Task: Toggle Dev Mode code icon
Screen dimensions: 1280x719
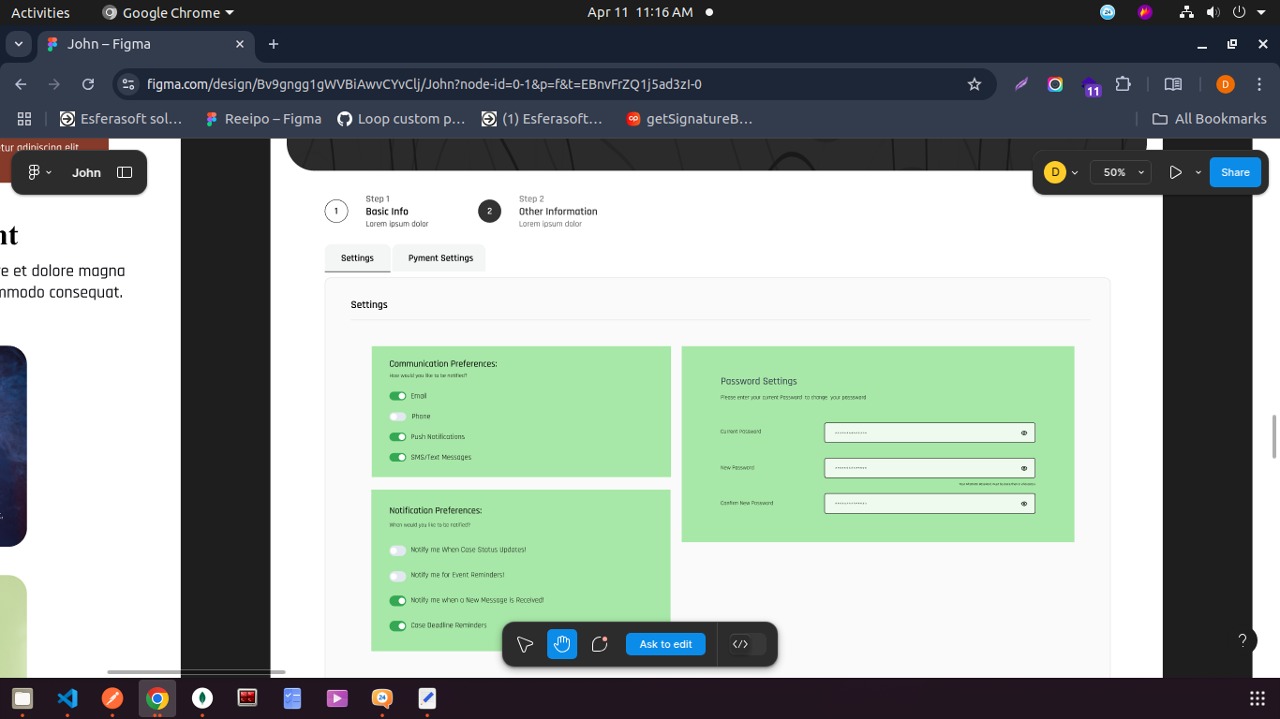Action: (741, 644)
